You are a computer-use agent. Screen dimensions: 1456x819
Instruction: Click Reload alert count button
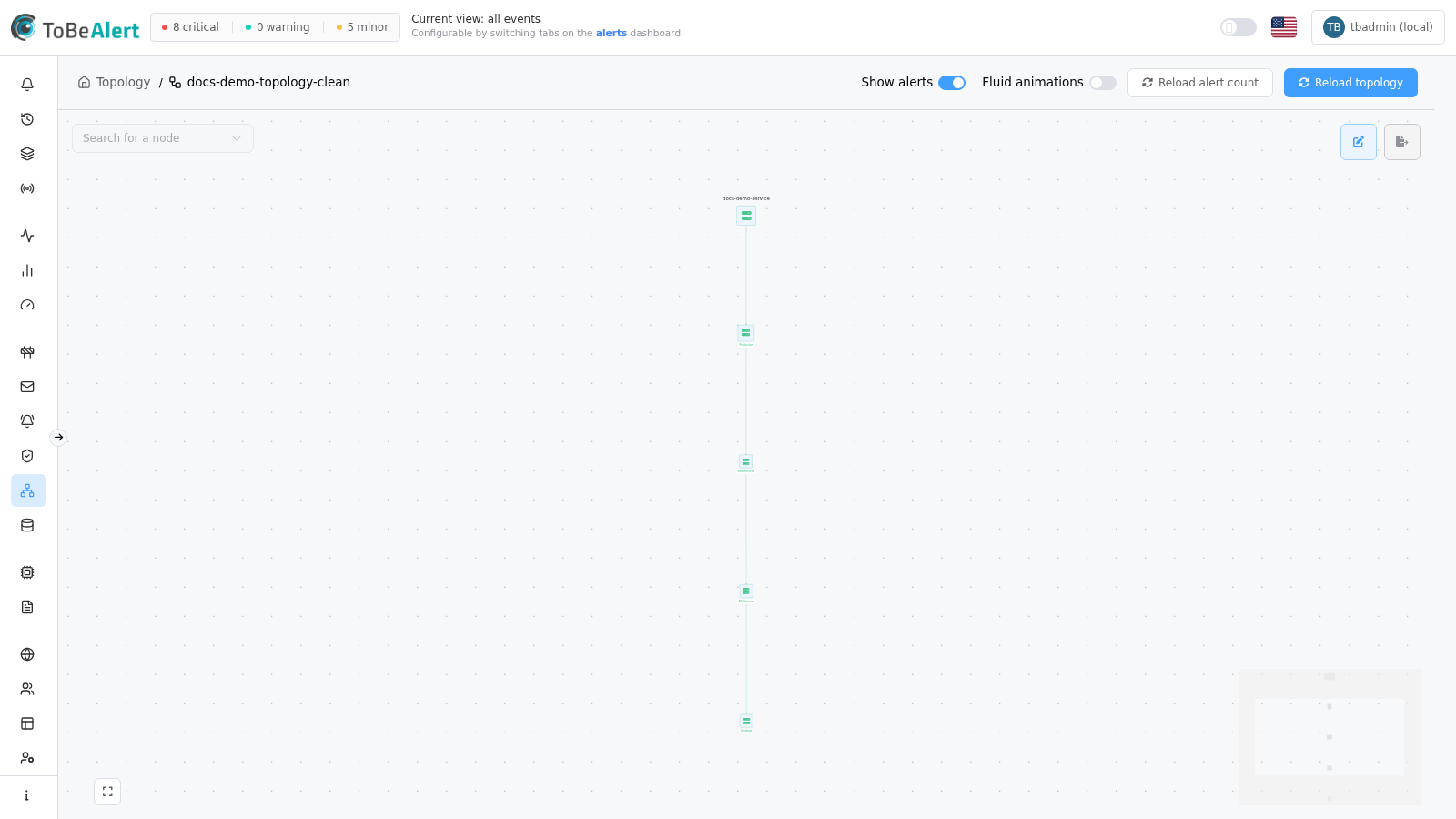(1200, 83)
